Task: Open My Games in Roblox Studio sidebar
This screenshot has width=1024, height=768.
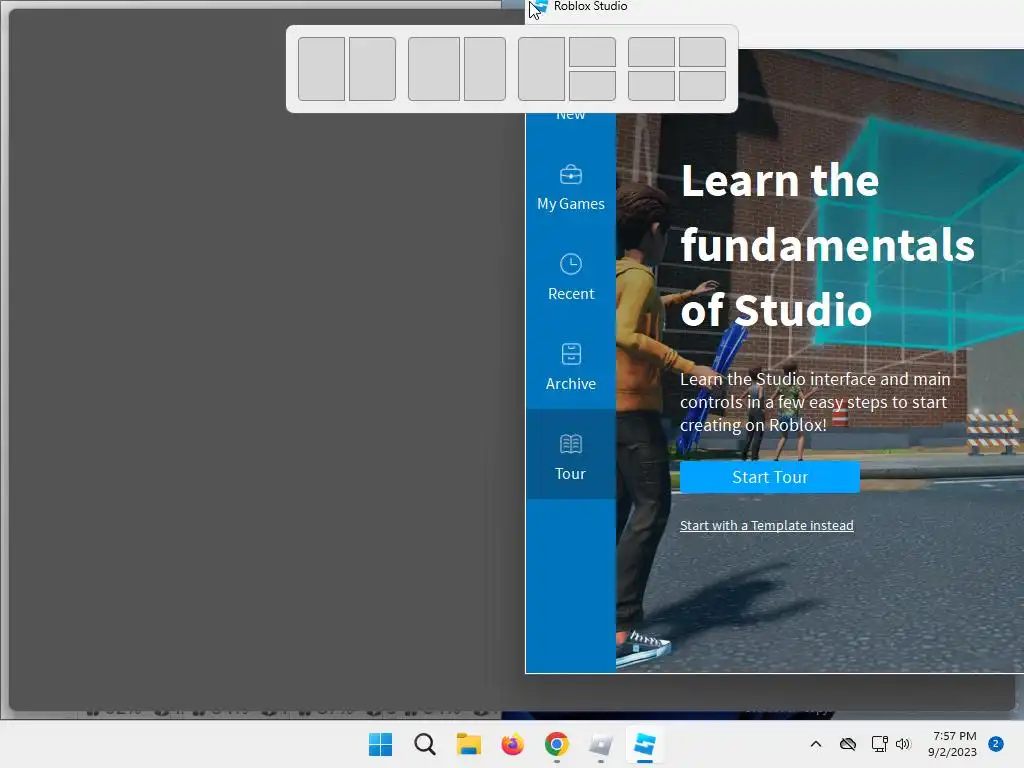Action: [571, 188]
